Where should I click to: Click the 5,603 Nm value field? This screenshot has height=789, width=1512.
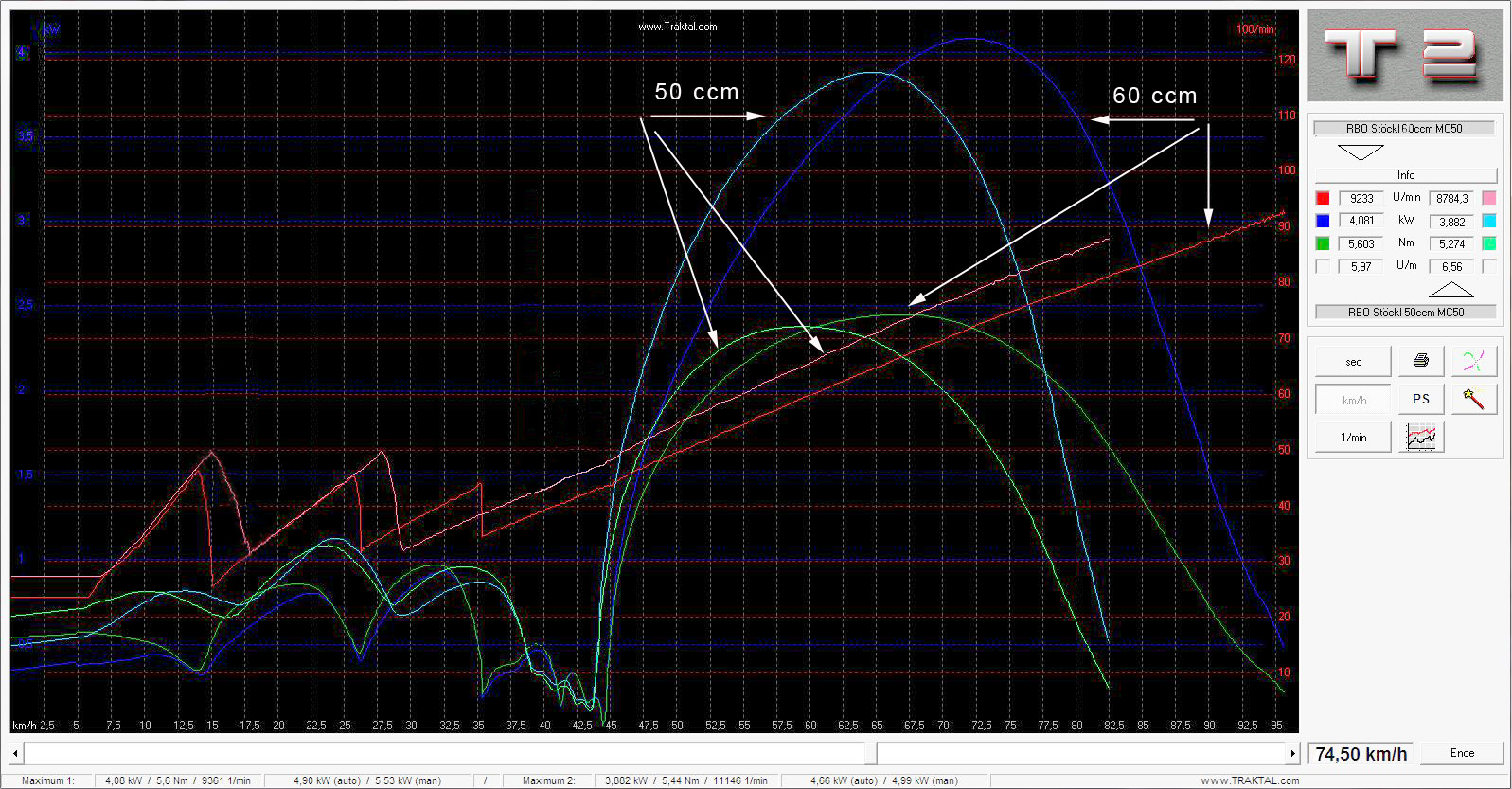[x=1361, y=243]
